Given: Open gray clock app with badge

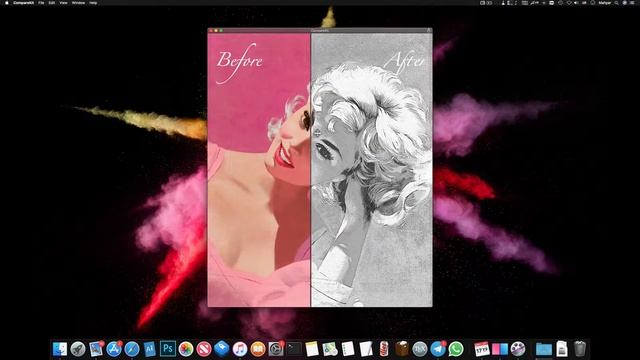Looking at the screenshot, I should (276, 349).
